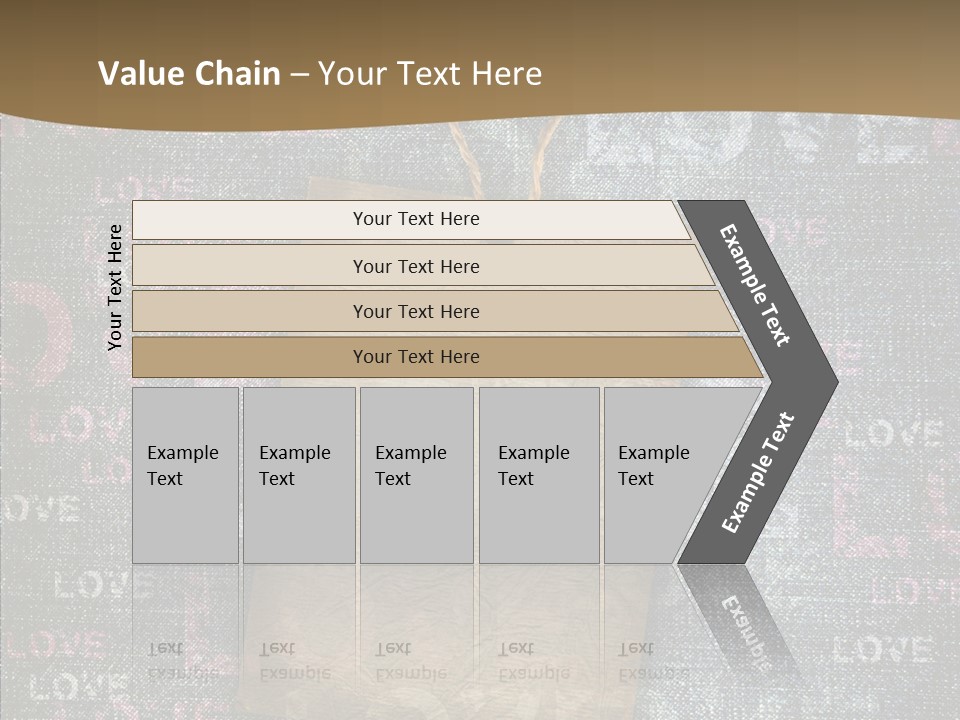Click the darkest brown 'Your Text Here' bar

pyautogui.click(x=416, y=357)
